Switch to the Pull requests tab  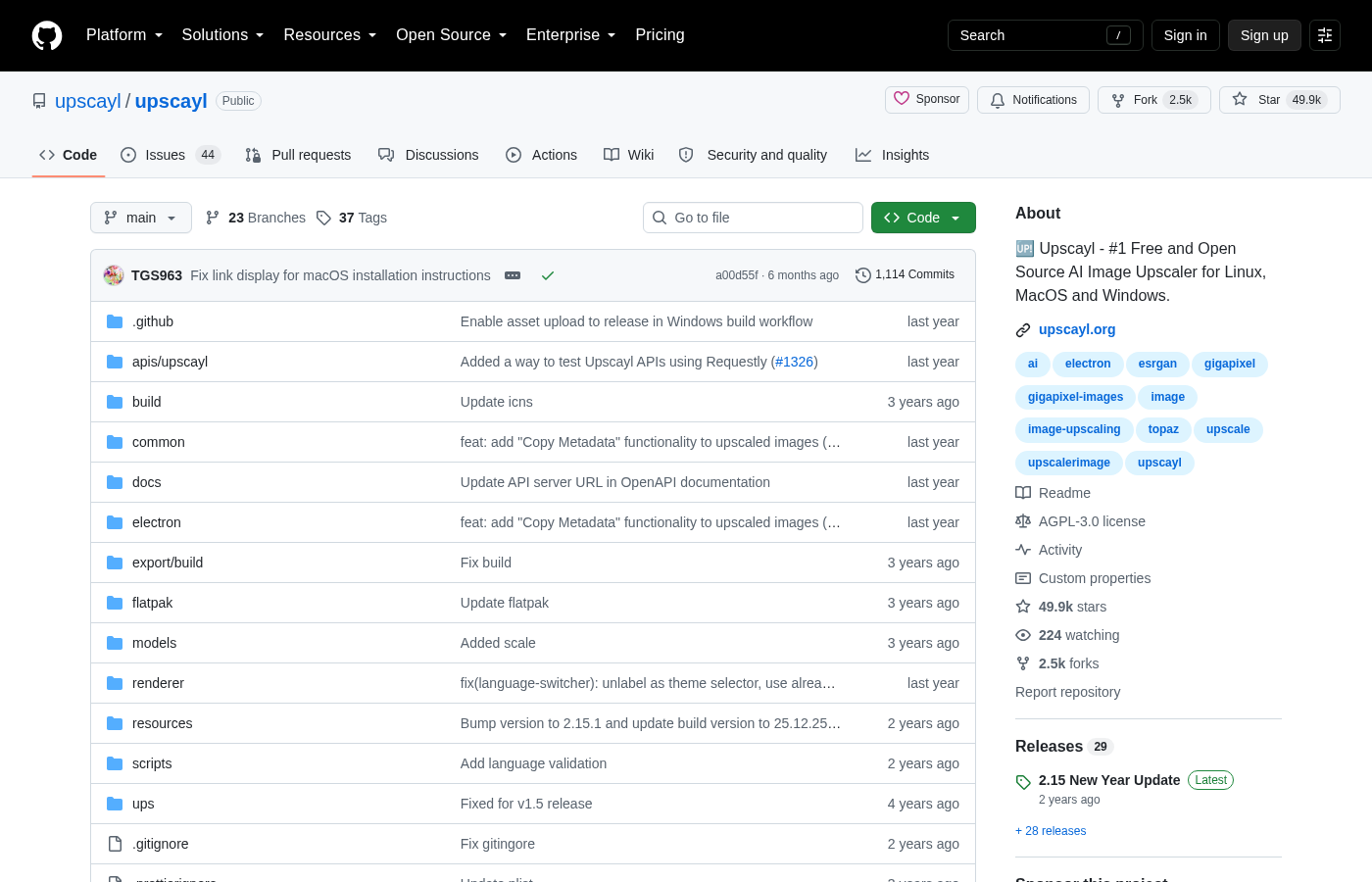click(x=298, y=155)
